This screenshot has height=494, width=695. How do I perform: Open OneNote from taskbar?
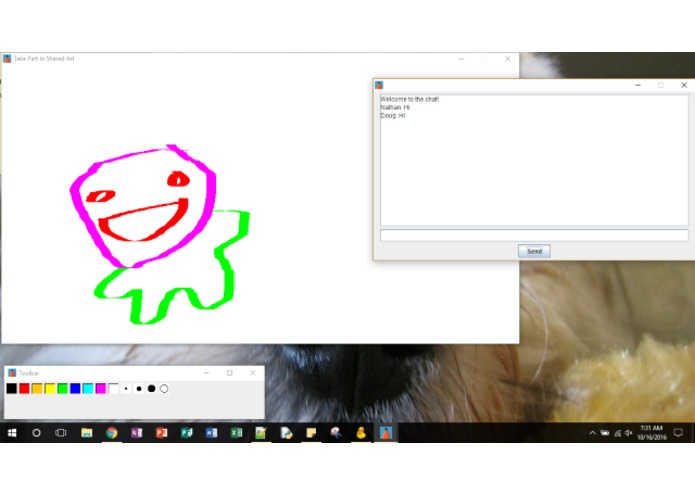137,433
